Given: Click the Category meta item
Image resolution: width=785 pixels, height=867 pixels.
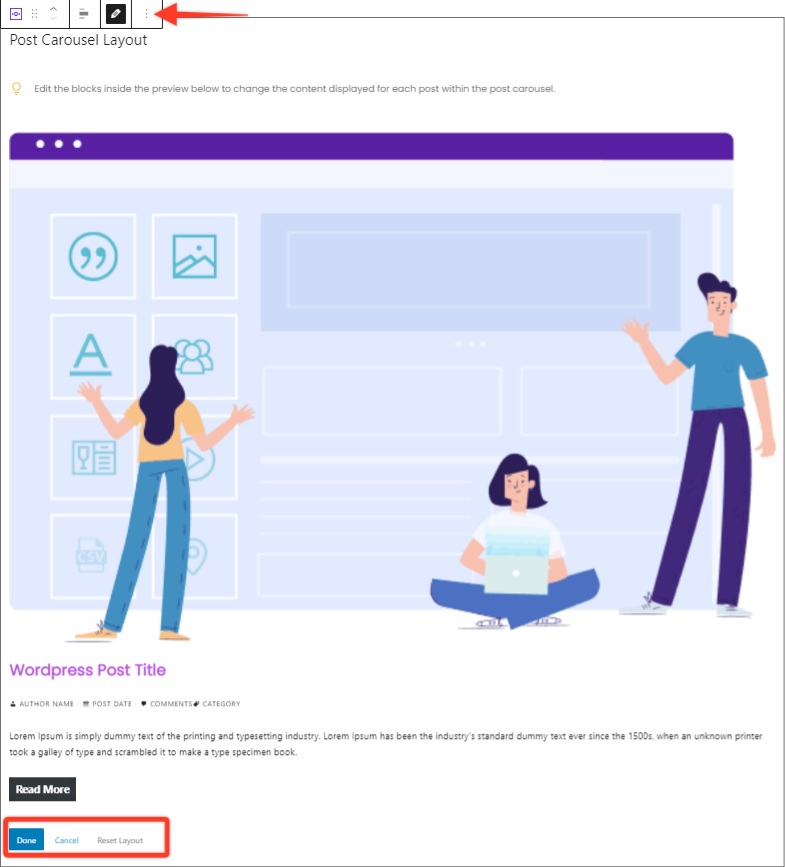Looking at the screenshot, I should (217, 704).
